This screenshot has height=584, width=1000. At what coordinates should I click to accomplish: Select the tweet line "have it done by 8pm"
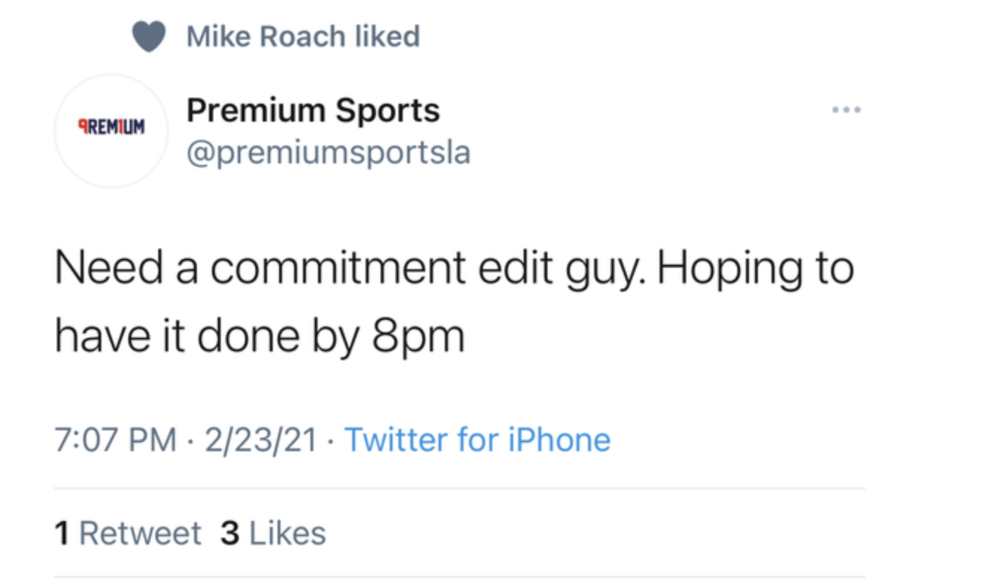[259, 337]
